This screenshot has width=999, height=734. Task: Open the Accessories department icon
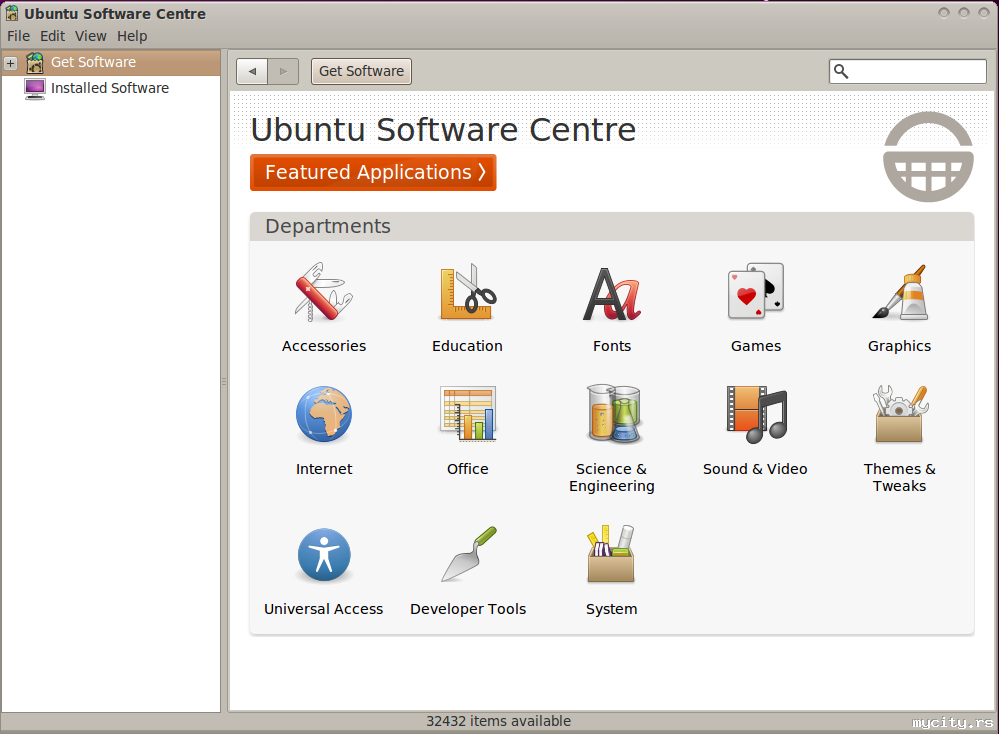324,292
